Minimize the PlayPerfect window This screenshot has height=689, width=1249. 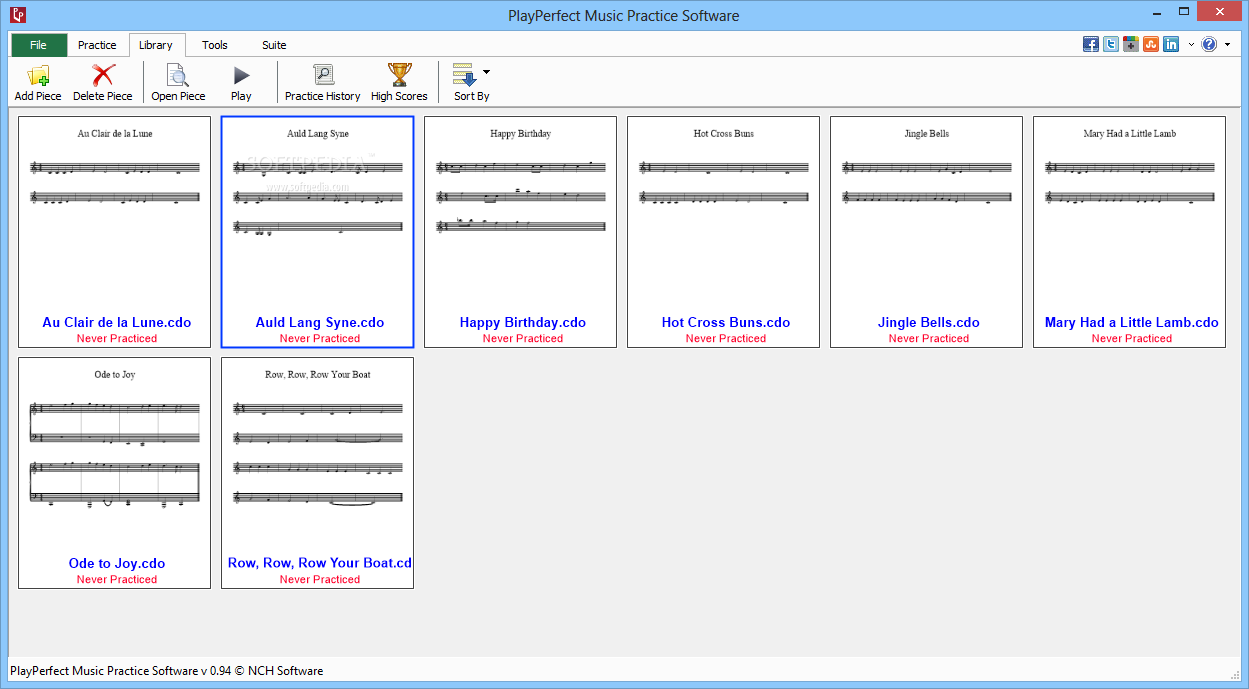point(1155,11)
